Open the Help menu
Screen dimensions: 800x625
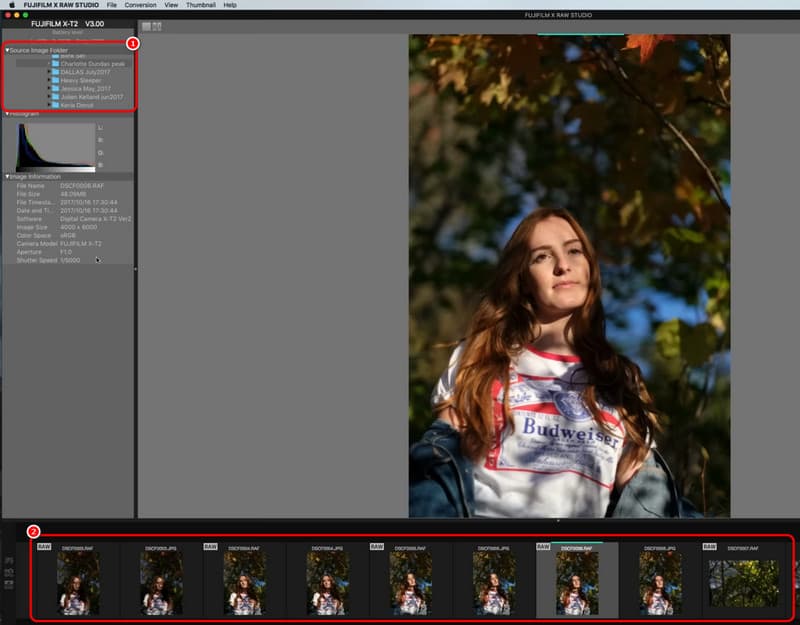click(x=230, y=5)
